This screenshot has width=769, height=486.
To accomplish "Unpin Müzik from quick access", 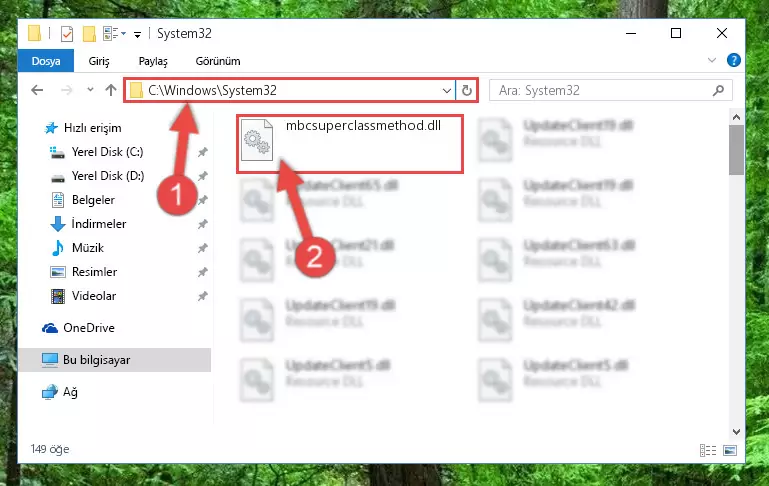I will [x=203, y=248].
